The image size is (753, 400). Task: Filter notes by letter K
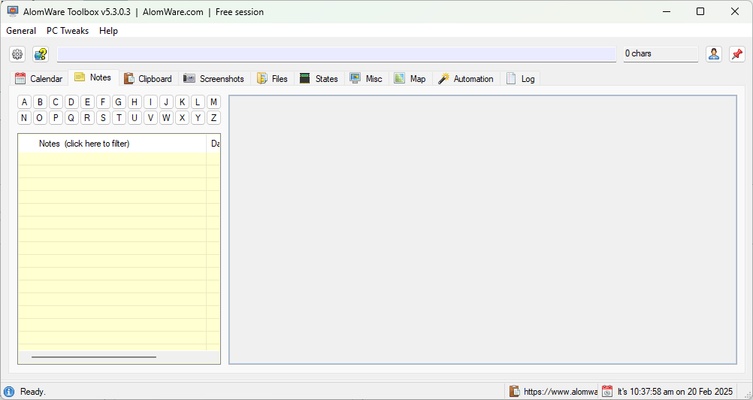[182, 102]
